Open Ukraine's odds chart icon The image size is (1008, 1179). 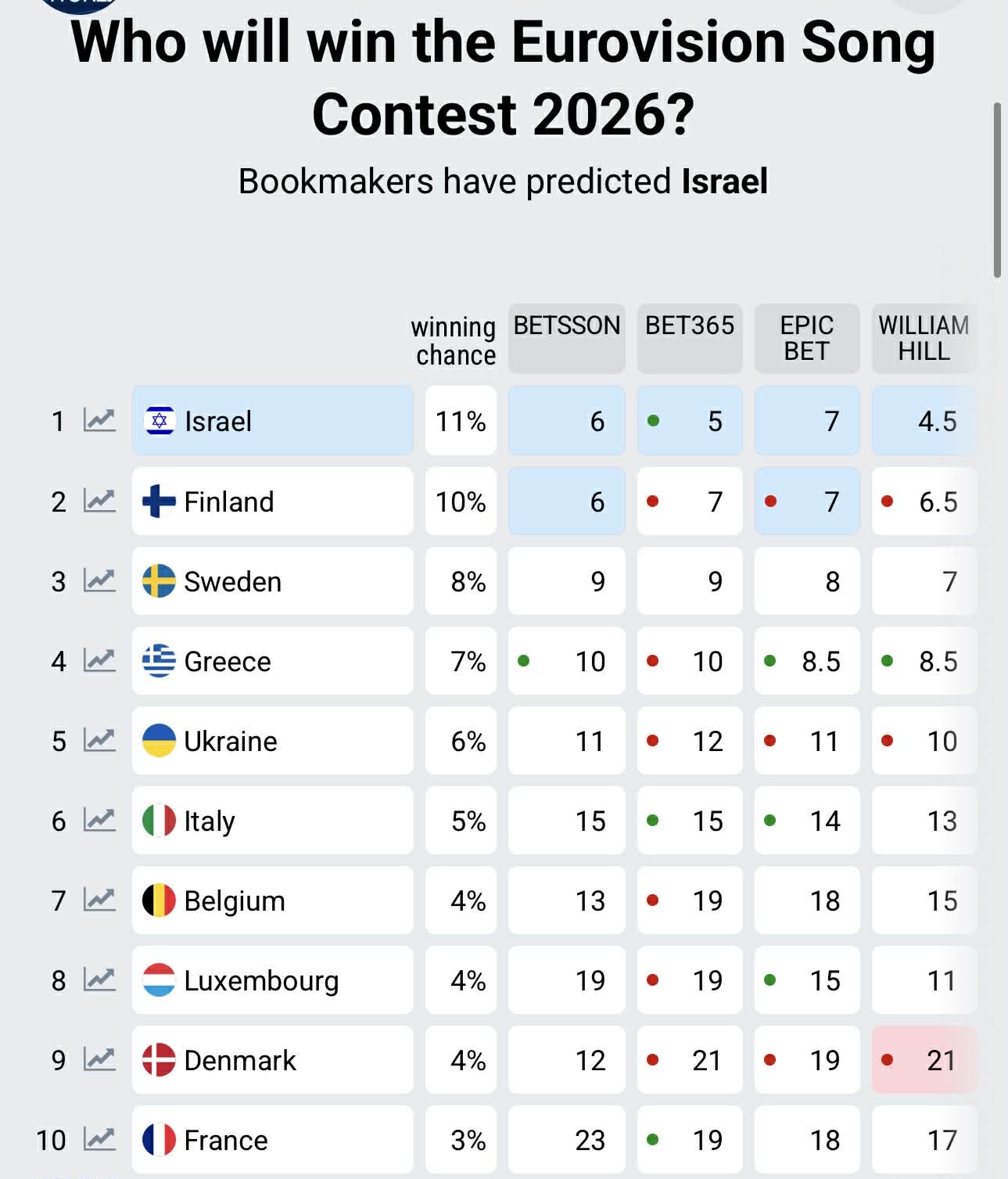99,740
